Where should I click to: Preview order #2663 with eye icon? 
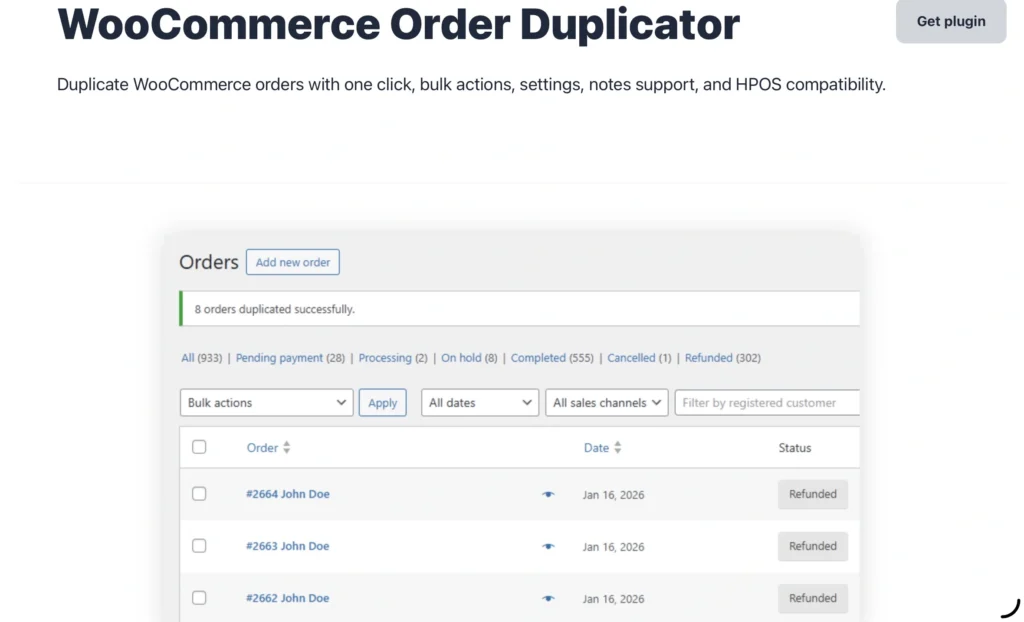click(x=548, y=546)
